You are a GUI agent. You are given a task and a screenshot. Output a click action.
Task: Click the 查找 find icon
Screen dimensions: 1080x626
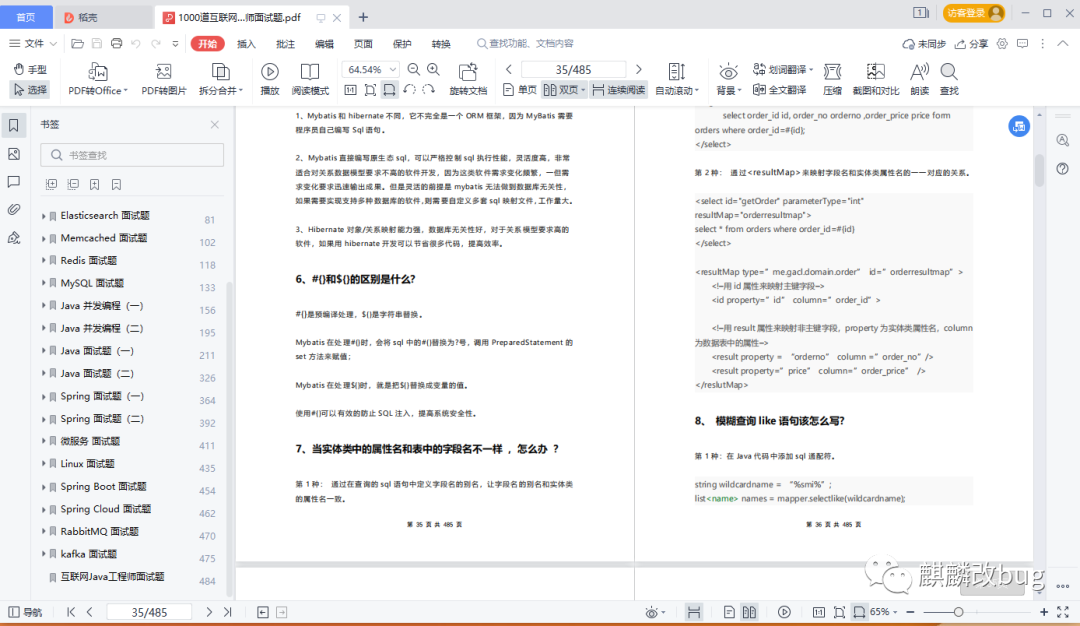coord(949,79)
